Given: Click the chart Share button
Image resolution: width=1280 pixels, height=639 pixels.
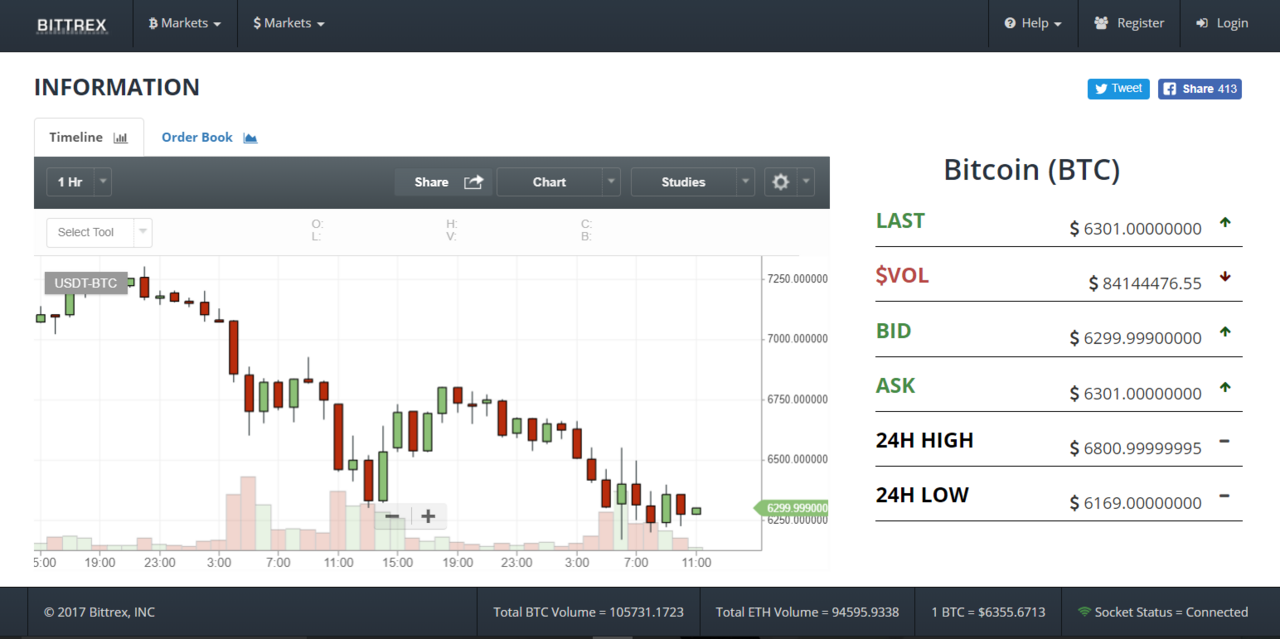Looking at the screenshot, I should pos(443,182).
